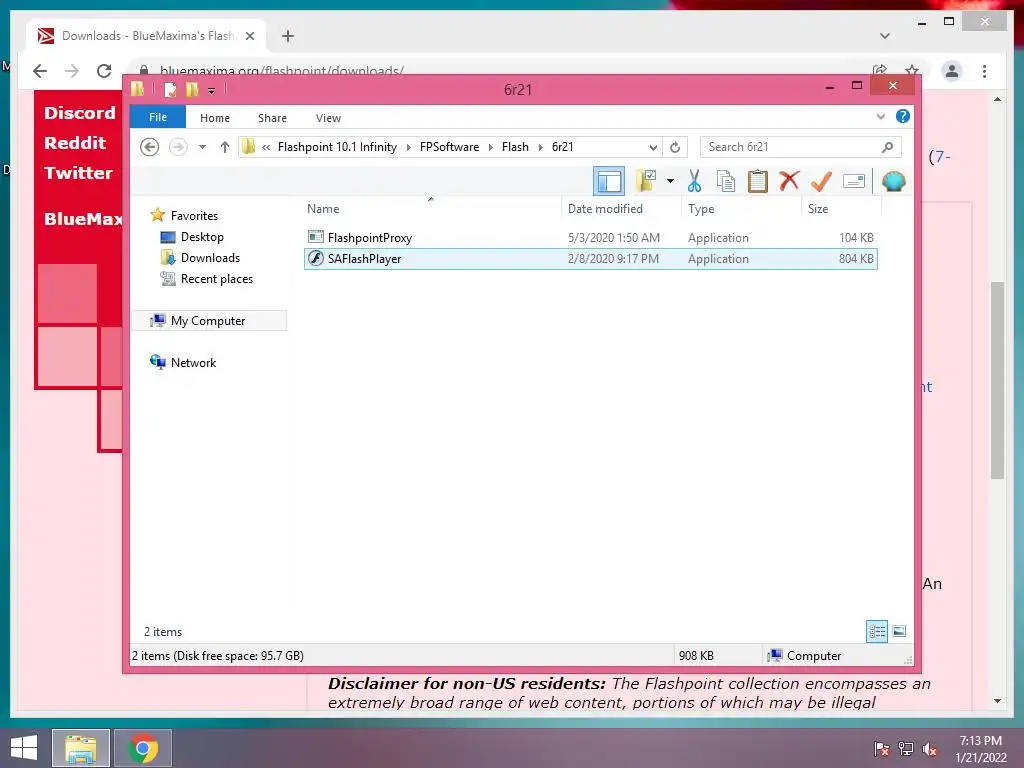Open the Quick Access Toolbar customize dropdown
Screen dimensions: 1024x768
tap(212, 91)
